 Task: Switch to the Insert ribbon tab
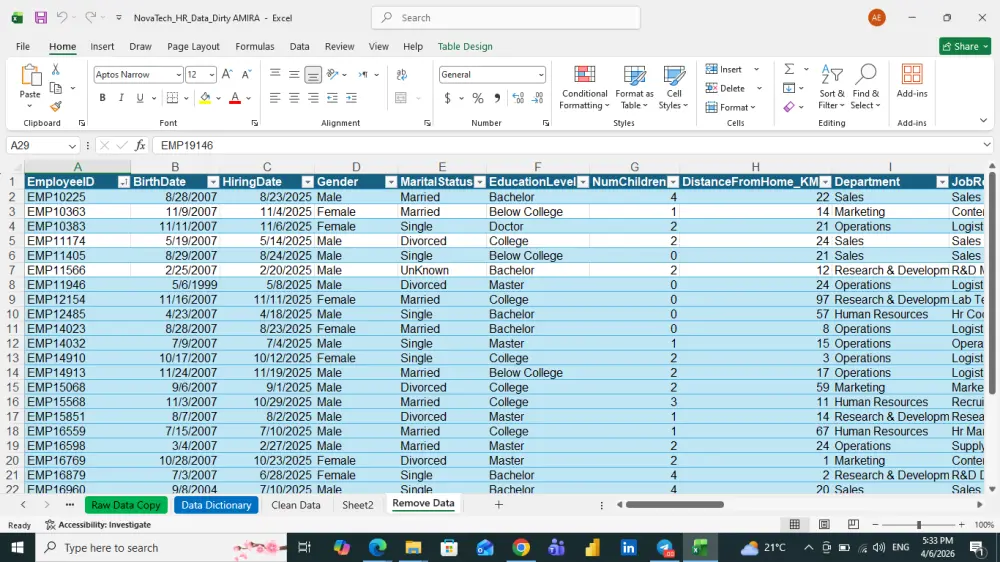pyautogui.click(x=102, y=47)
